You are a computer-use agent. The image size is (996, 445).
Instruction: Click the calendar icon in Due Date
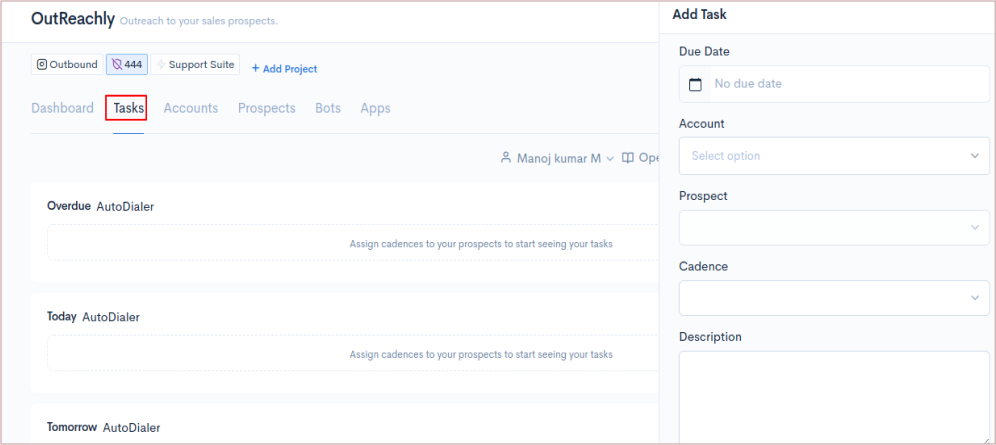tap(695, 85)
